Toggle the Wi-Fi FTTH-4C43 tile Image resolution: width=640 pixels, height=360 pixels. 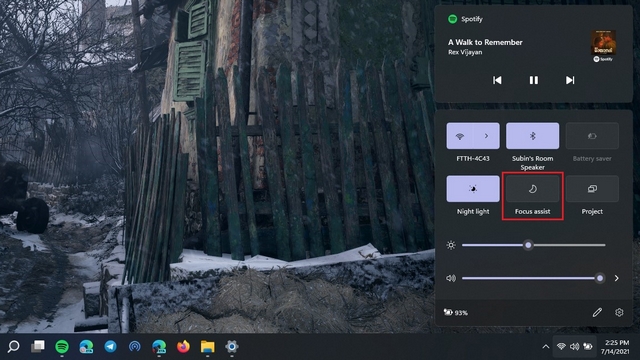[x=460, y=136]
